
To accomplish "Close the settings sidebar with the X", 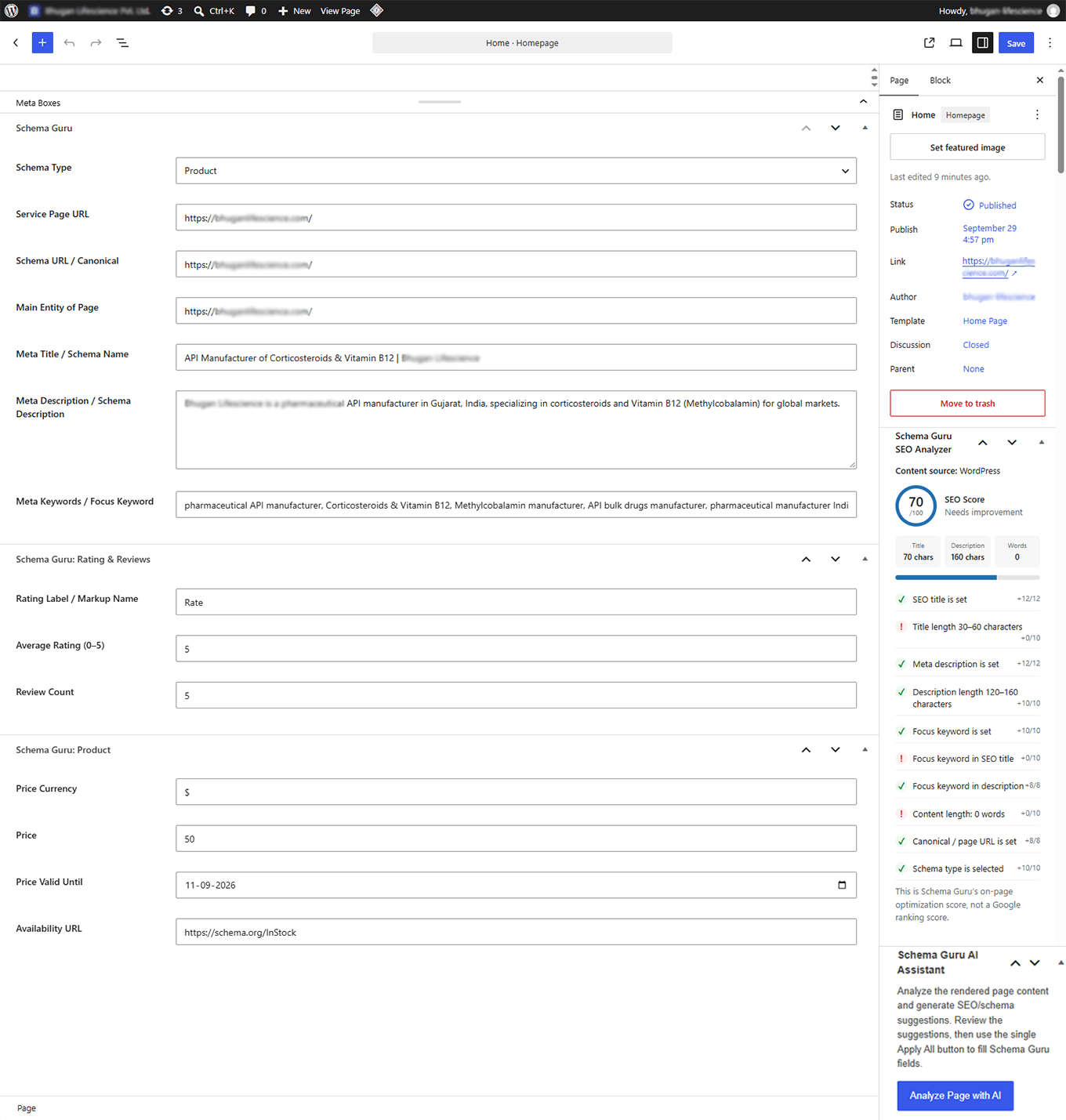I will click(1040, 80).
